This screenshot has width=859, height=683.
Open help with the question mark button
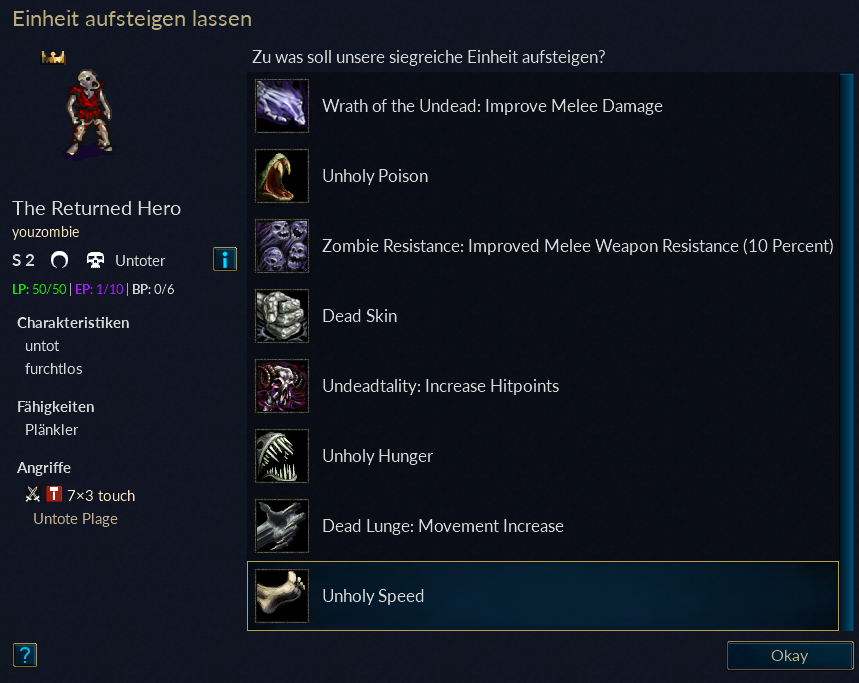click(25, 655)
